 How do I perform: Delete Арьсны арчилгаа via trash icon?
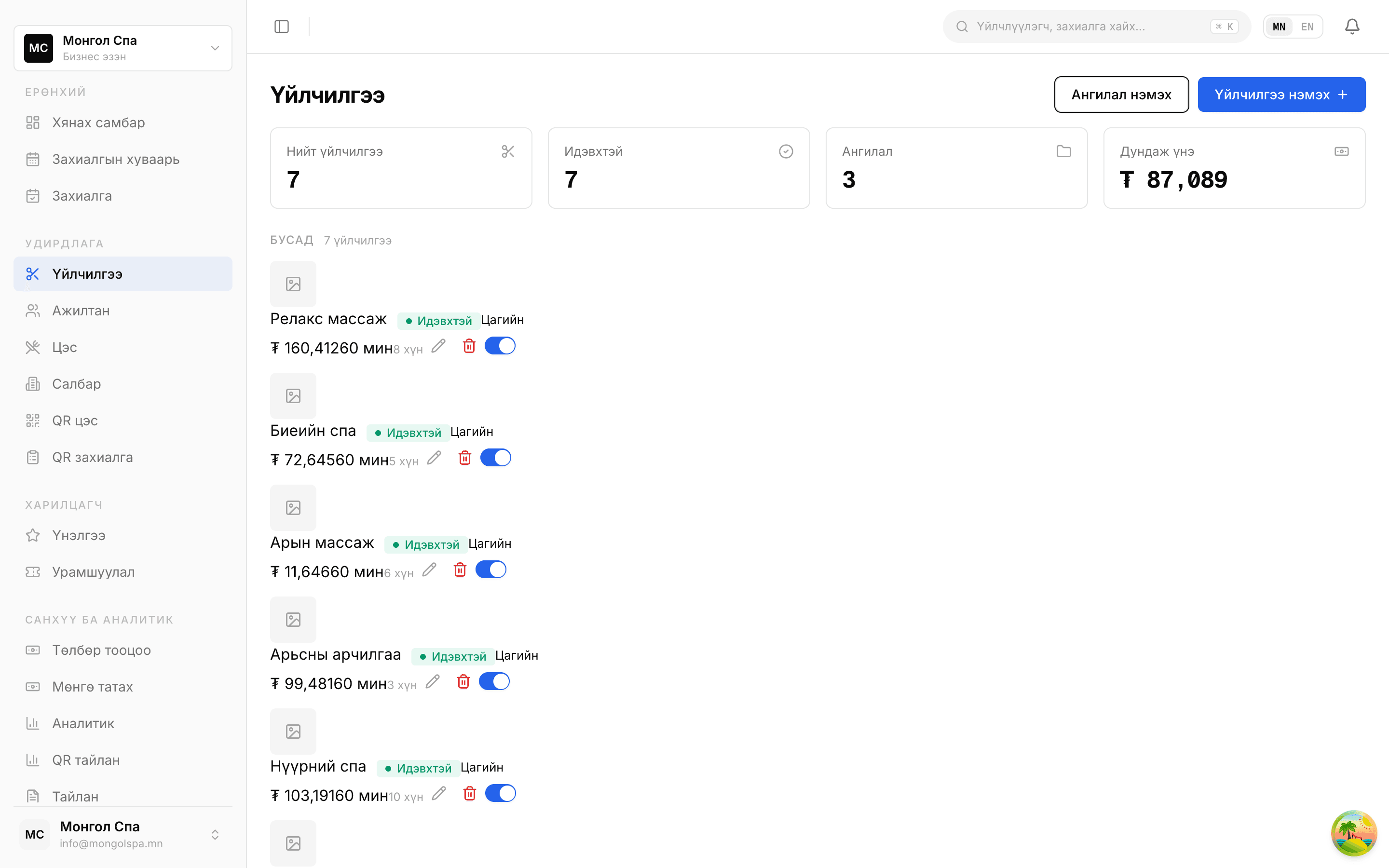pos(463,682)
